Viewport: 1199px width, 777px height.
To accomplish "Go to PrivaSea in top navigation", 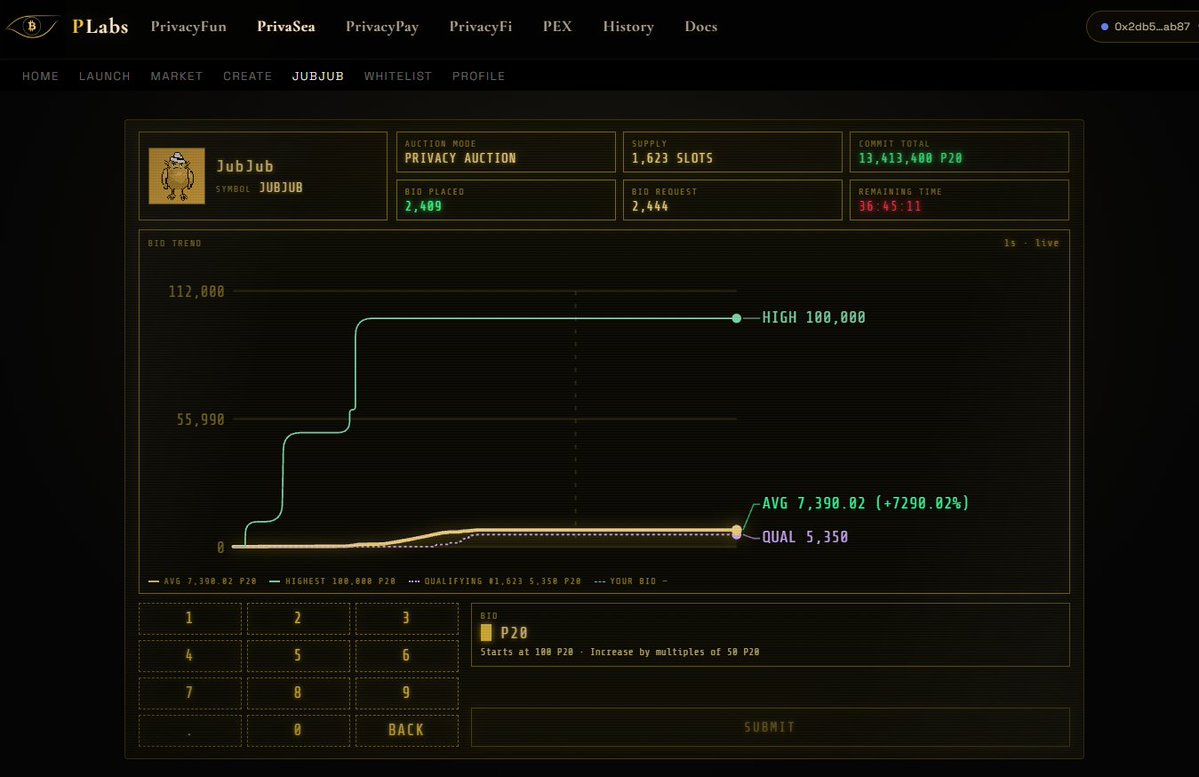I will 286,26.
